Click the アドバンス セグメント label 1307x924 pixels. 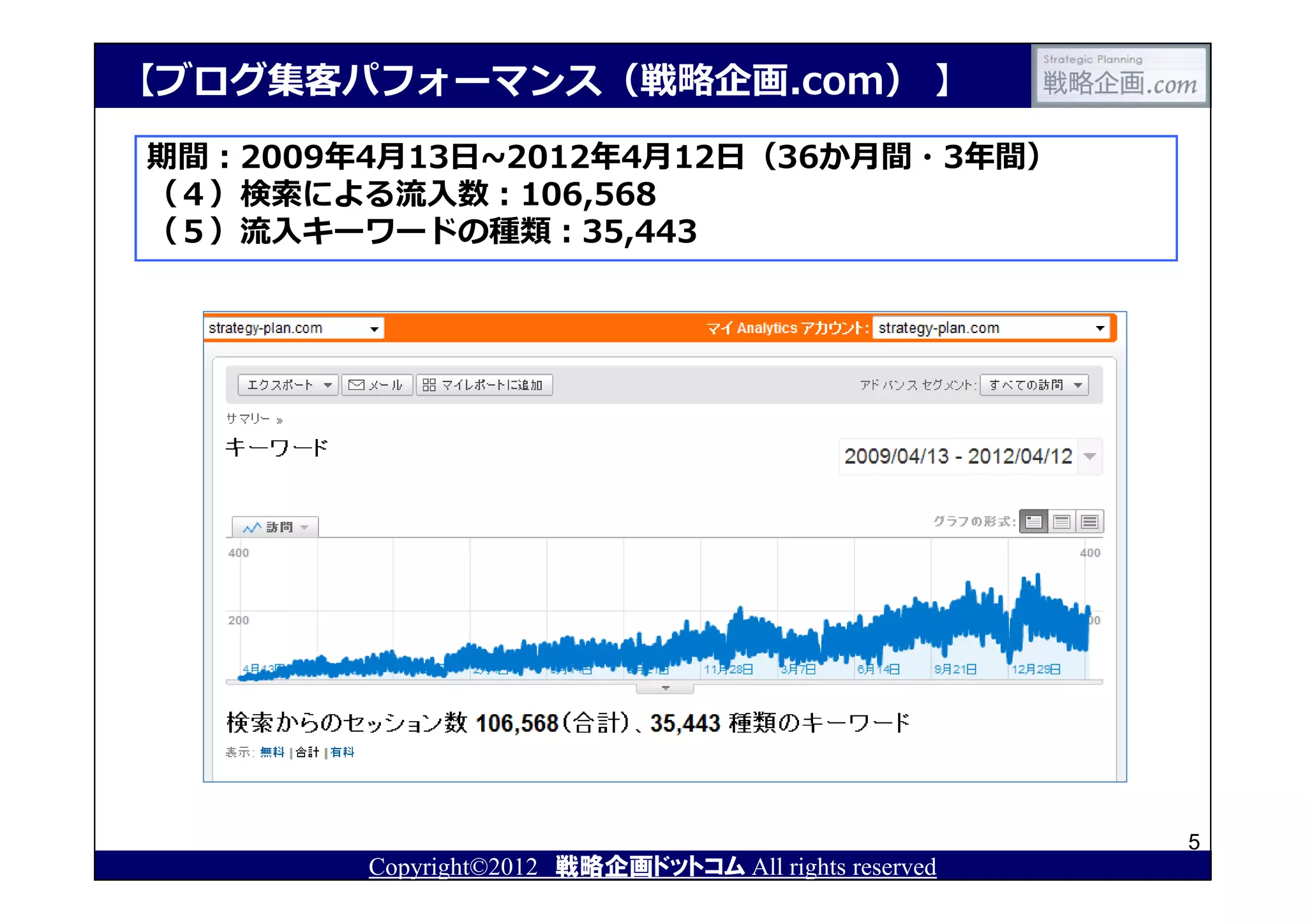[x=918, y=385]
